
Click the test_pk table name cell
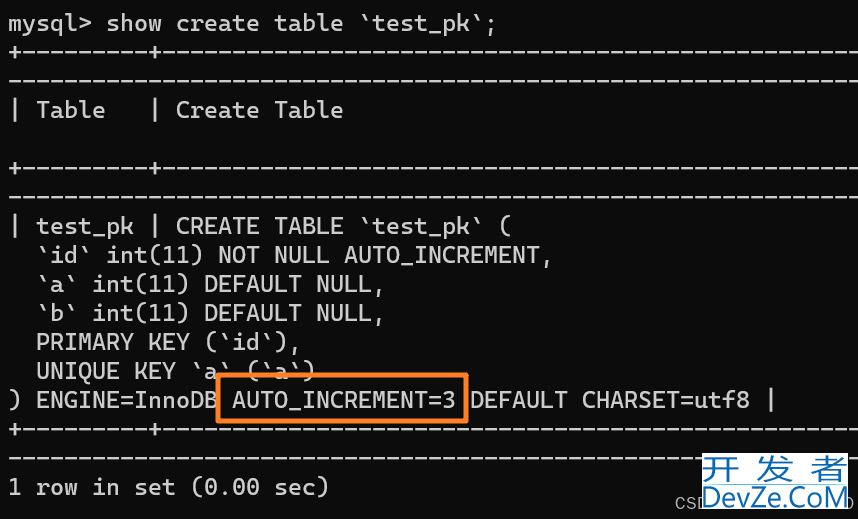pos(85,227)
